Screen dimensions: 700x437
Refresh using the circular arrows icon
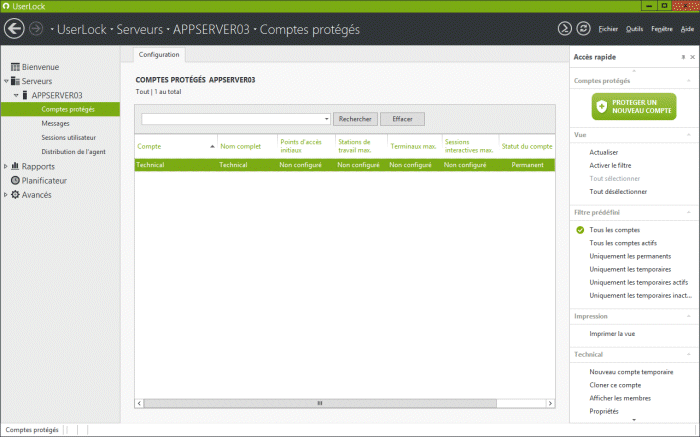583,29
